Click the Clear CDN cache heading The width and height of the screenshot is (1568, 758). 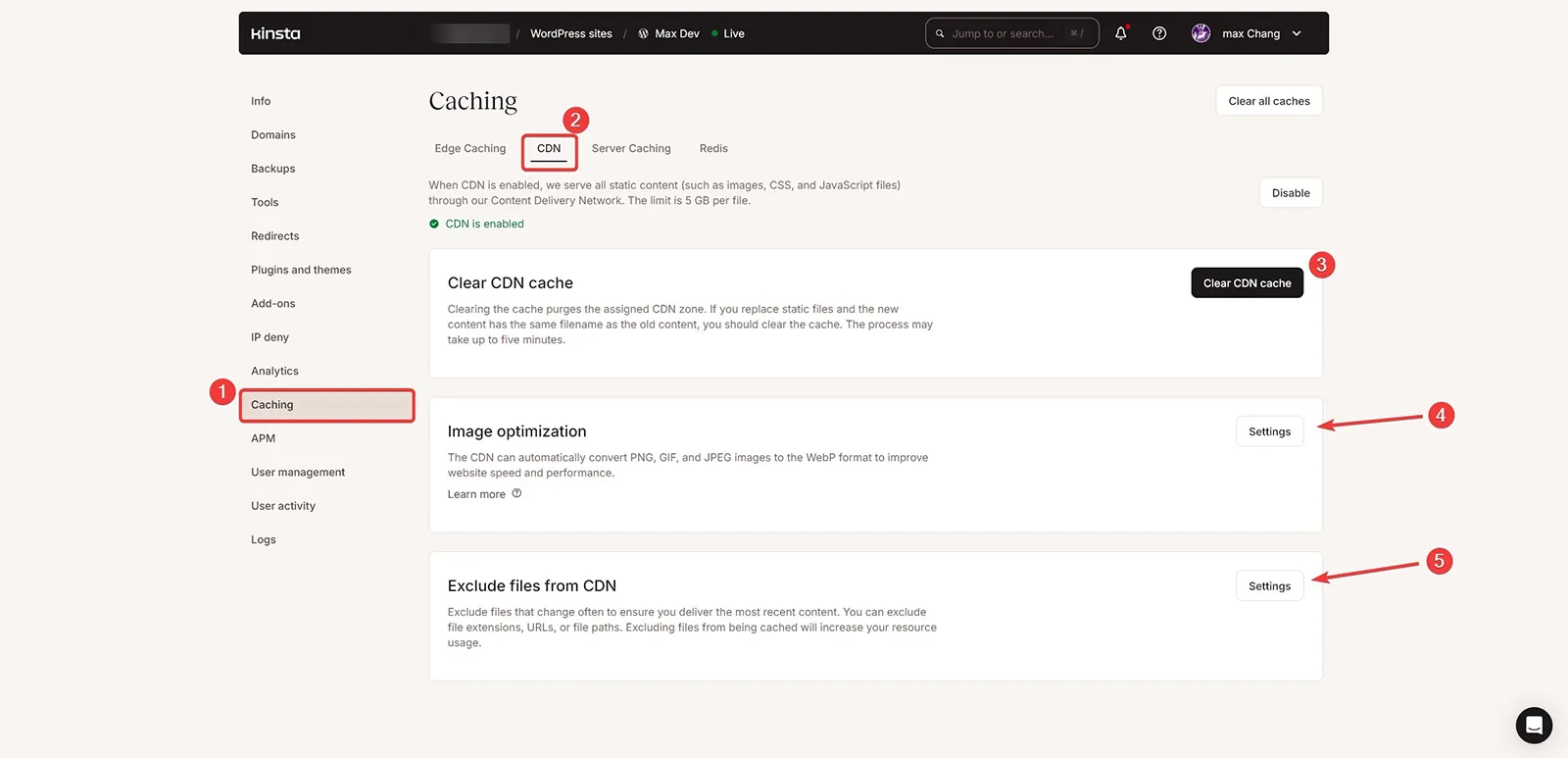point(511,282)
